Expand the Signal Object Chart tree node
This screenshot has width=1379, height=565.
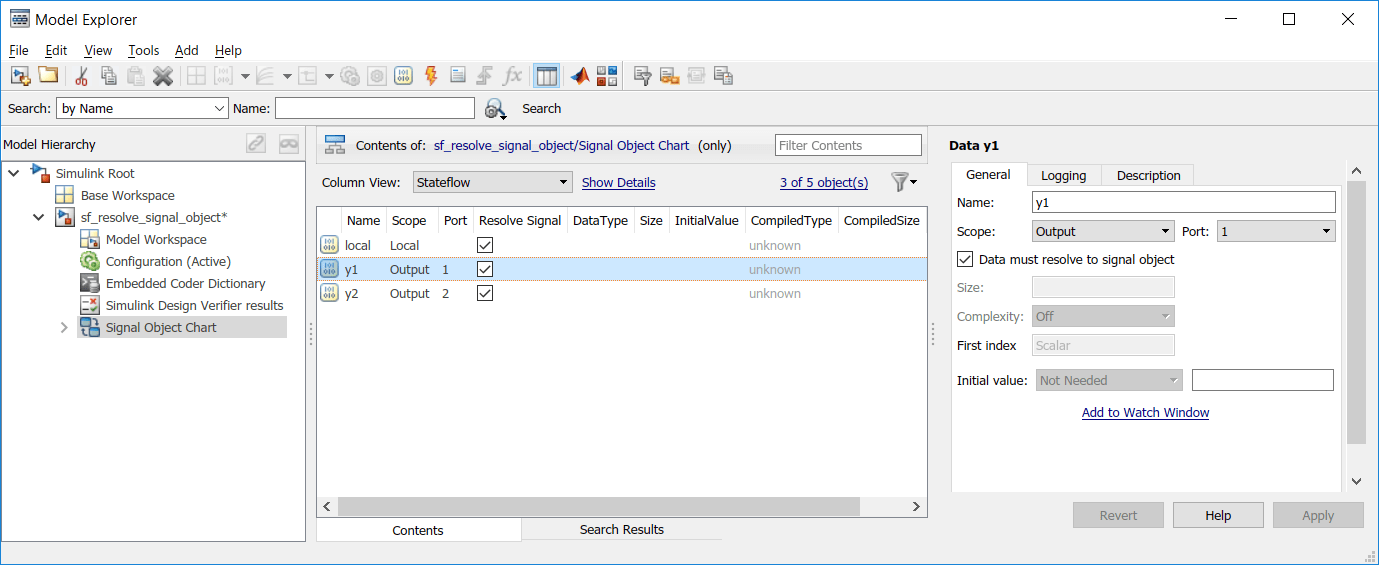coord(64,327)
